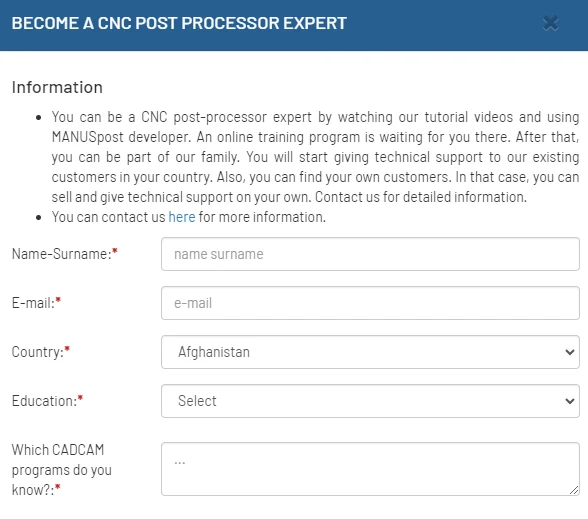Close the CNC Post Processor Expert dialog

click(x=550, y=23)
